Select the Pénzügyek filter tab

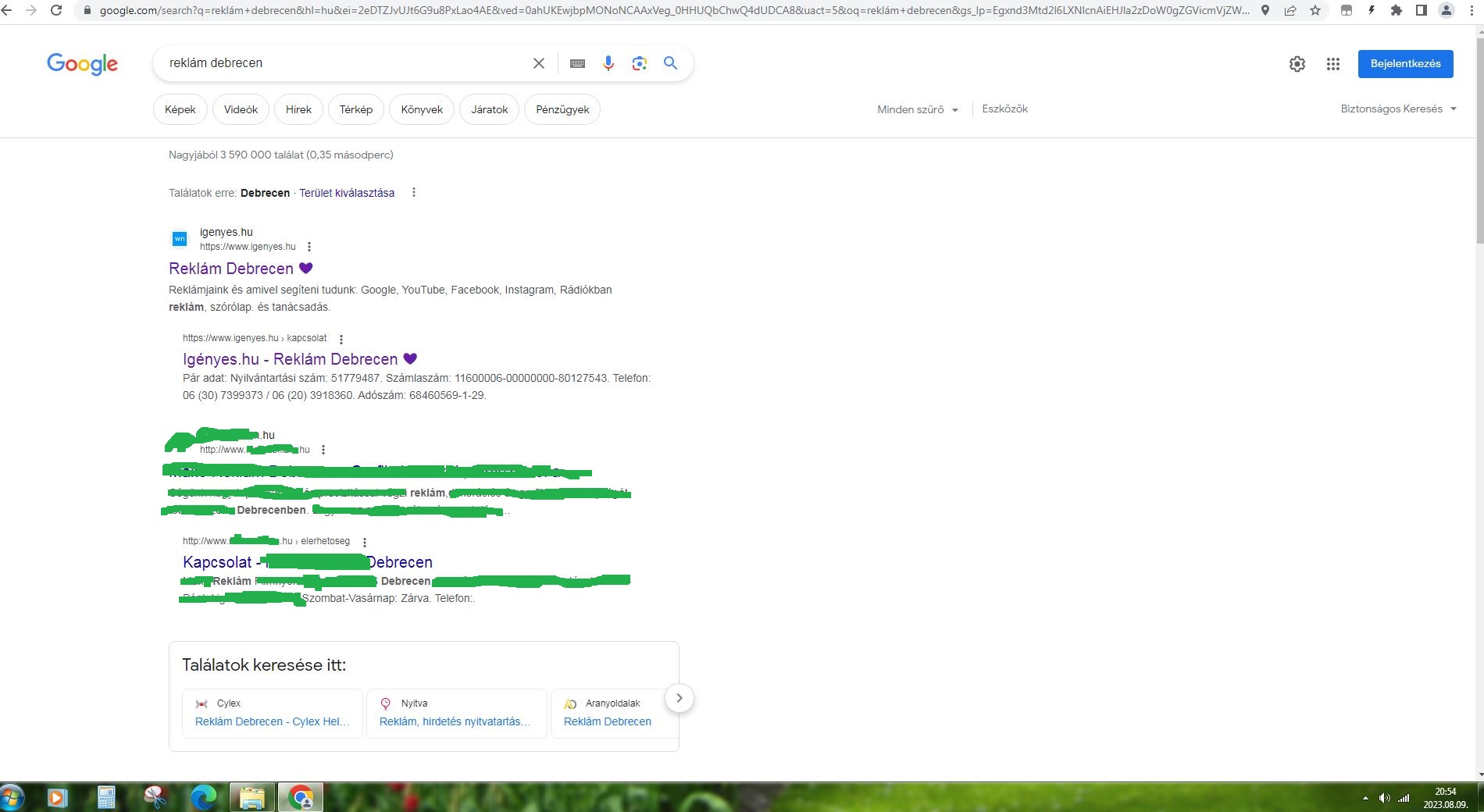coord(562,109)
